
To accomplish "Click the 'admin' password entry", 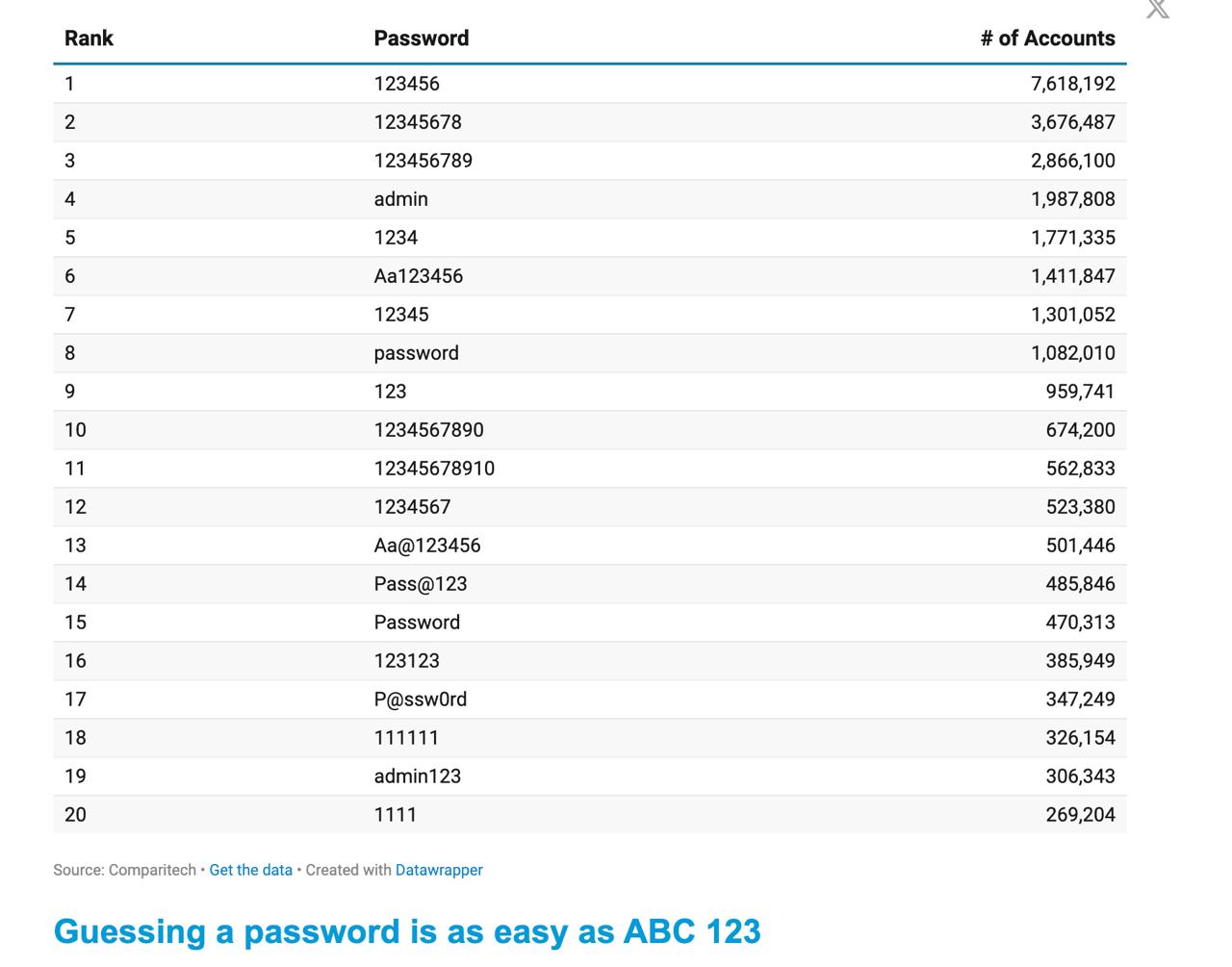I will 400,199.
